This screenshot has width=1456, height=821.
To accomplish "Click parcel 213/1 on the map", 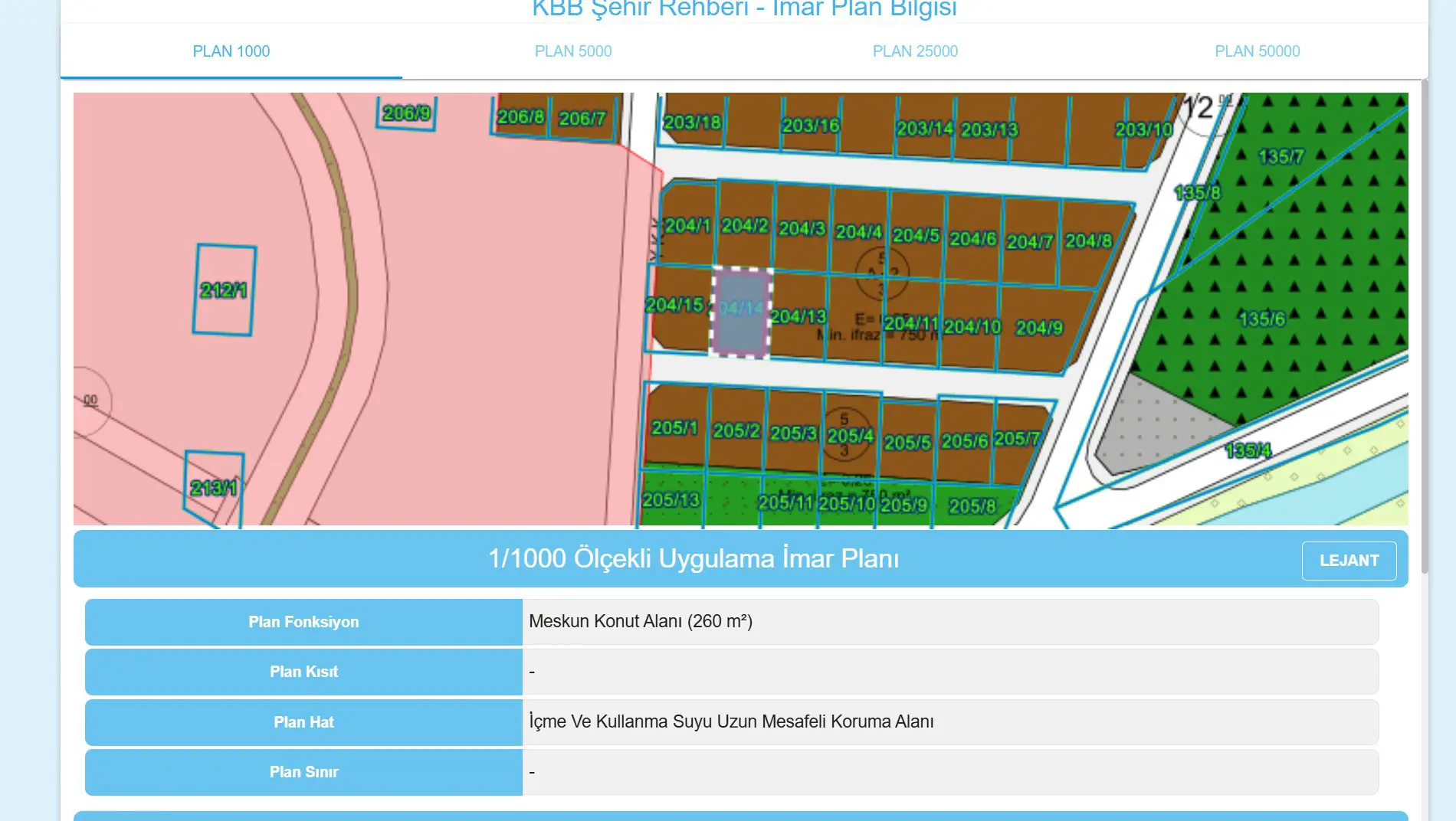I will click(214, 487).
